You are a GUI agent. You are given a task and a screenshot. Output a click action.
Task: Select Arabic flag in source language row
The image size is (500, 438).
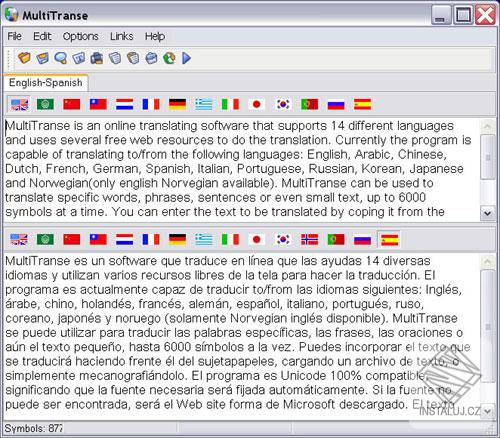(x=45, y=104)
